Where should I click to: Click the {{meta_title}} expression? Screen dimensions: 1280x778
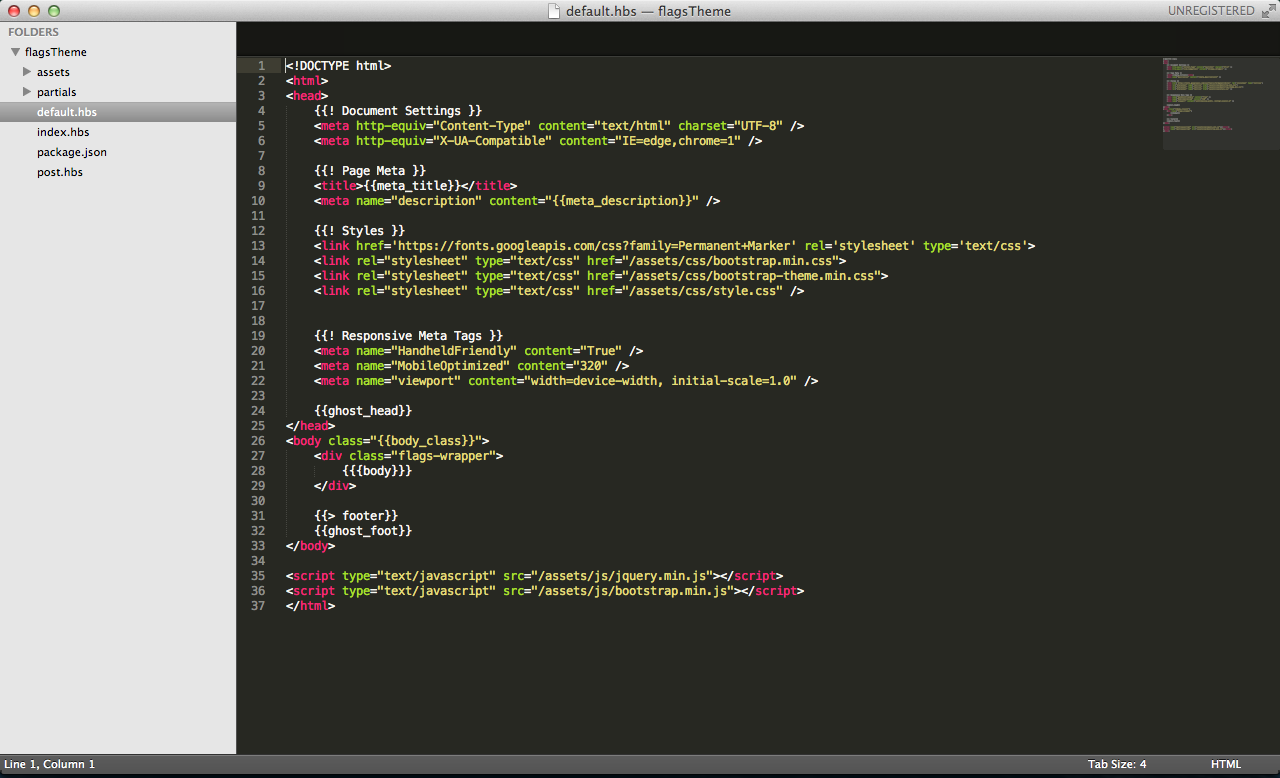click(x=412, y=186)
